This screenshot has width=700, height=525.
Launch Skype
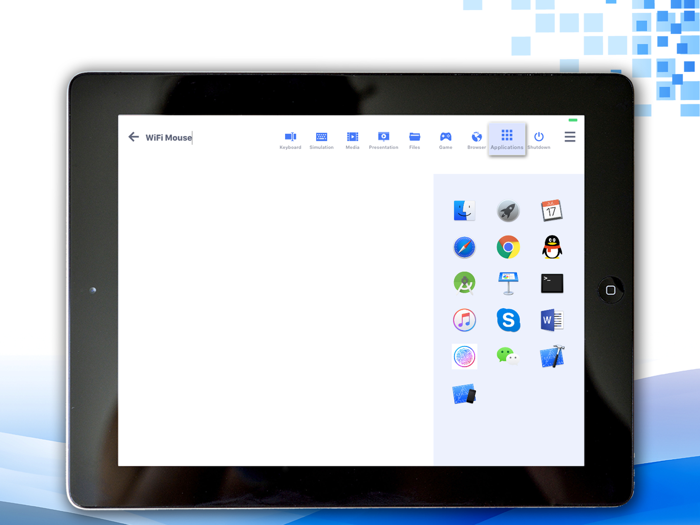tap(508, 320)
